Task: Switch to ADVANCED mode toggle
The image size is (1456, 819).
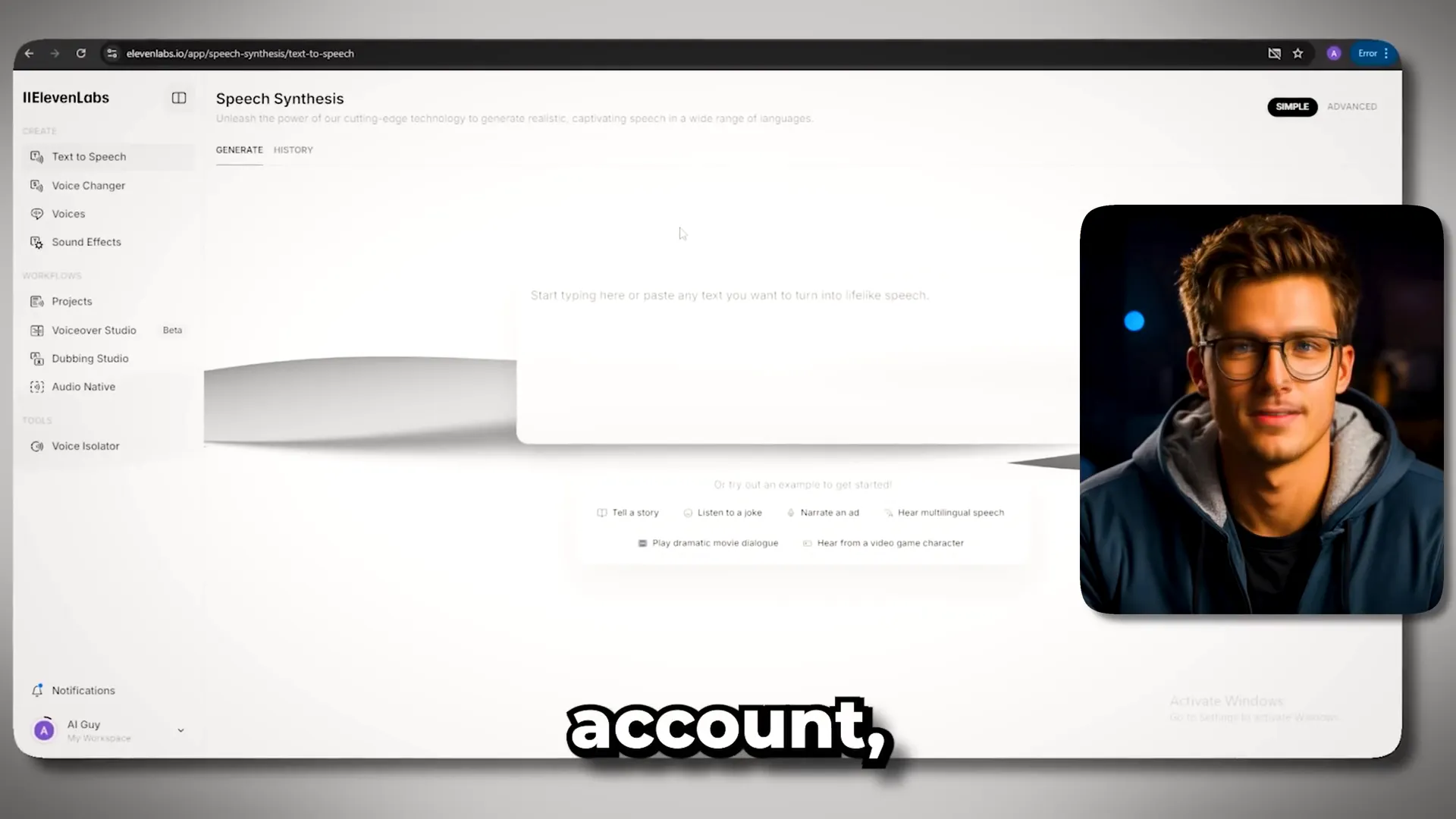Action: click(1352, 106)
